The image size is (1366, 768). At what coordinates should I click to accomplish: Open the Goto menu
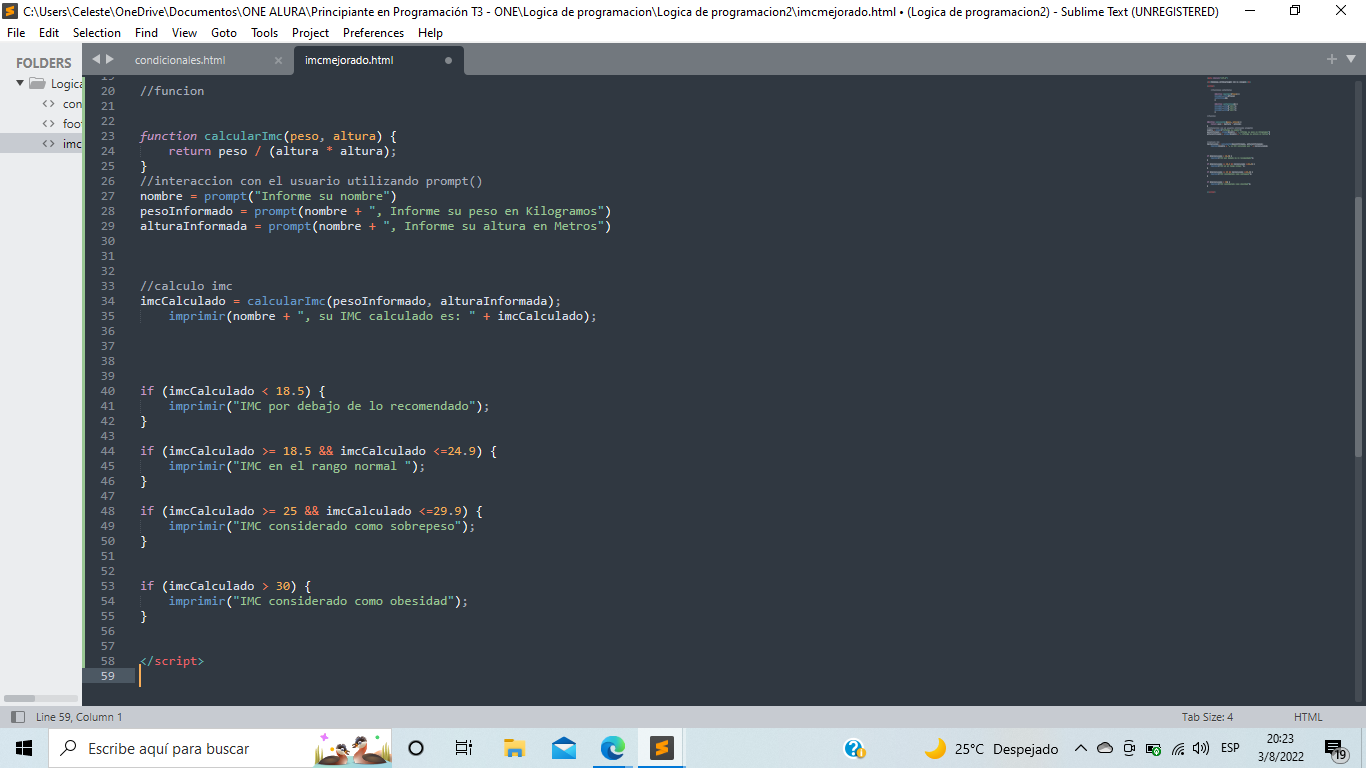tap(224, 33)
